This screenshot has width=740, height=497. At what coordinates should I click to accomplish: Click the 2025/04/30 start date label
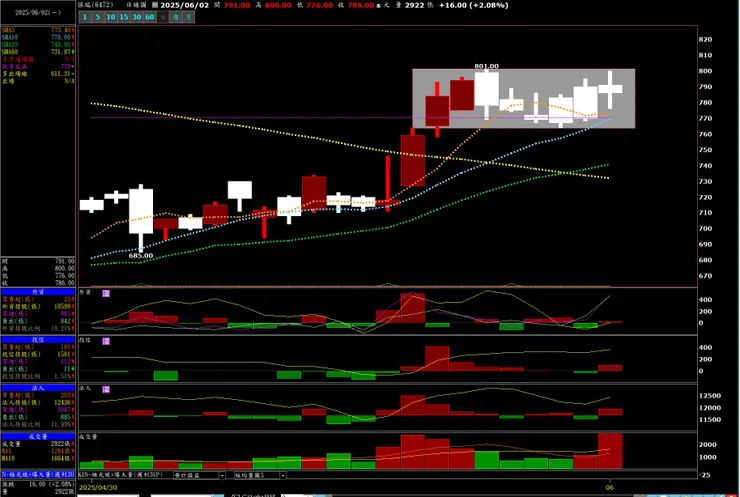pyautogui.click(x=98, y=487)
